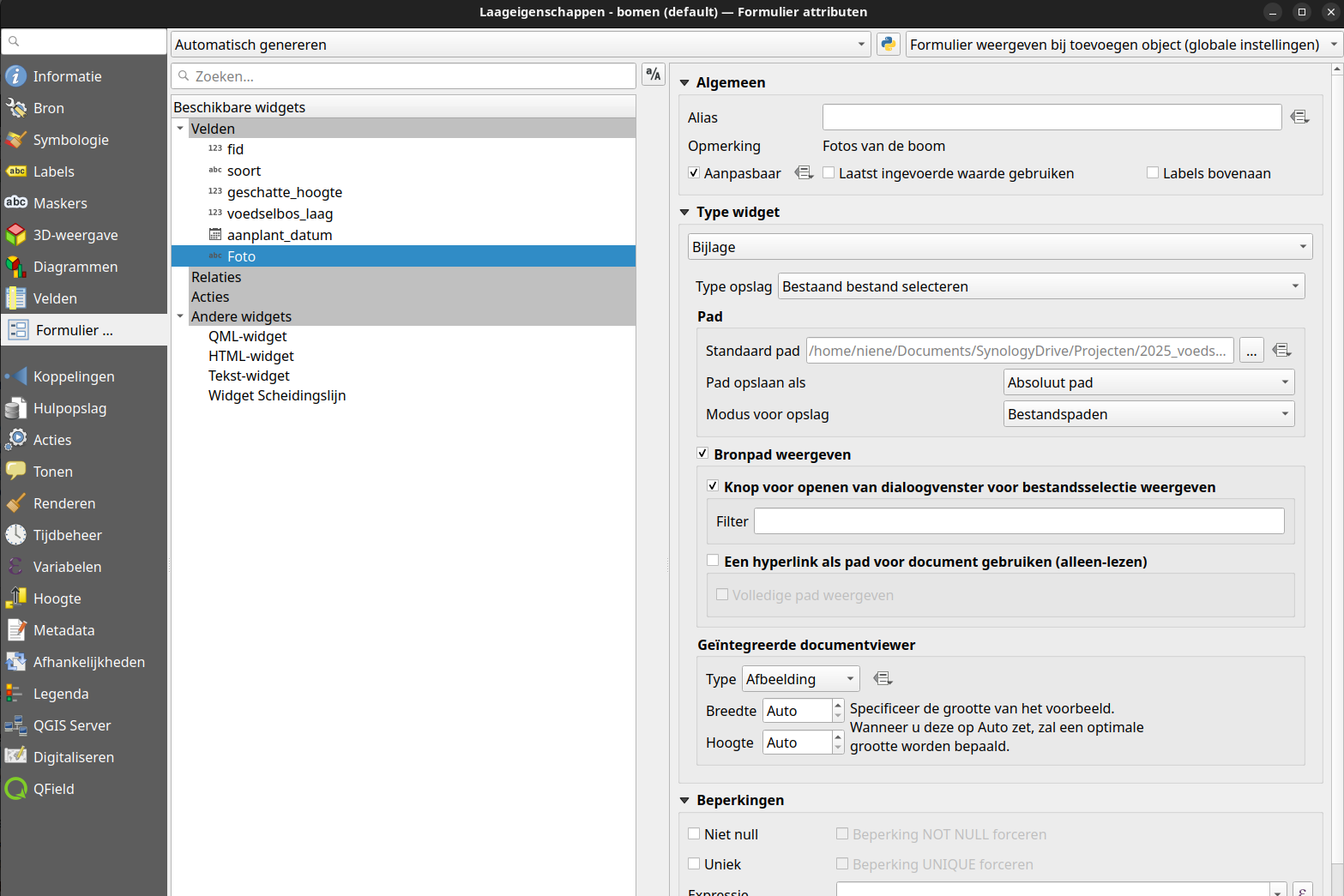Open the 3D-weergave settings page
Screen dimensions: 1344x896
[x=75, y=235]
